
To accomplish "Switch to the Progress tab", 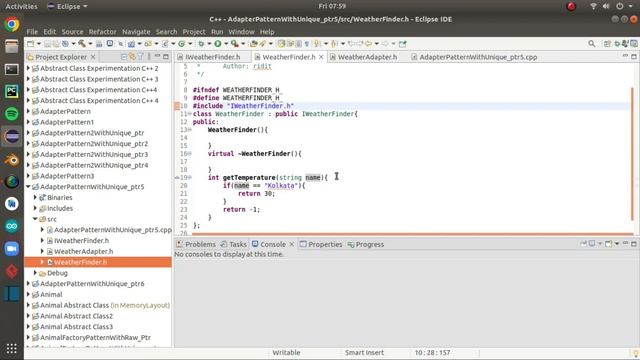I will point(366,244).
